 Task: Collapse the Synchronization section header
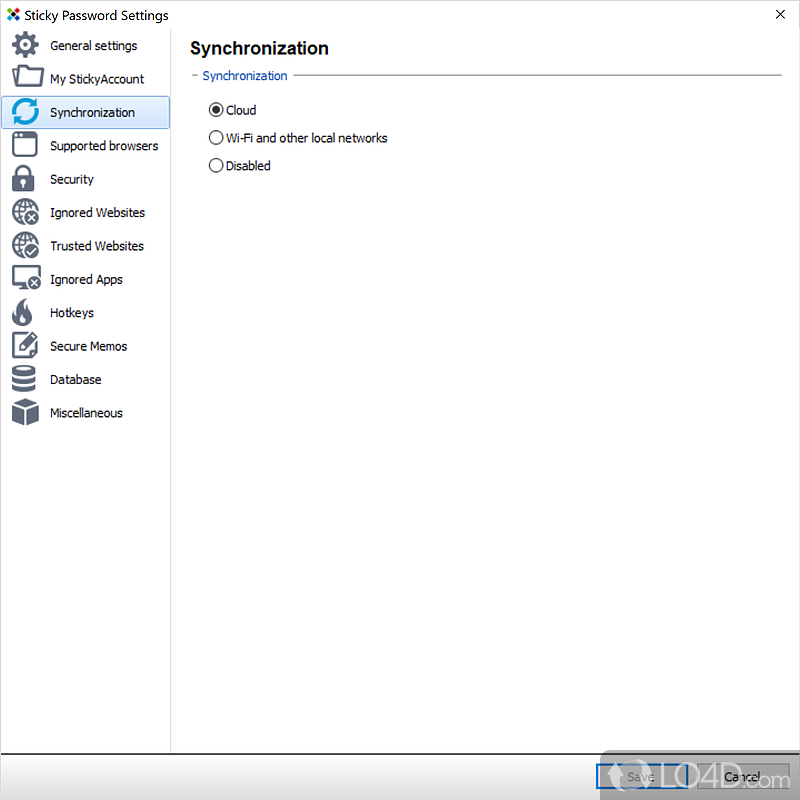196,76
